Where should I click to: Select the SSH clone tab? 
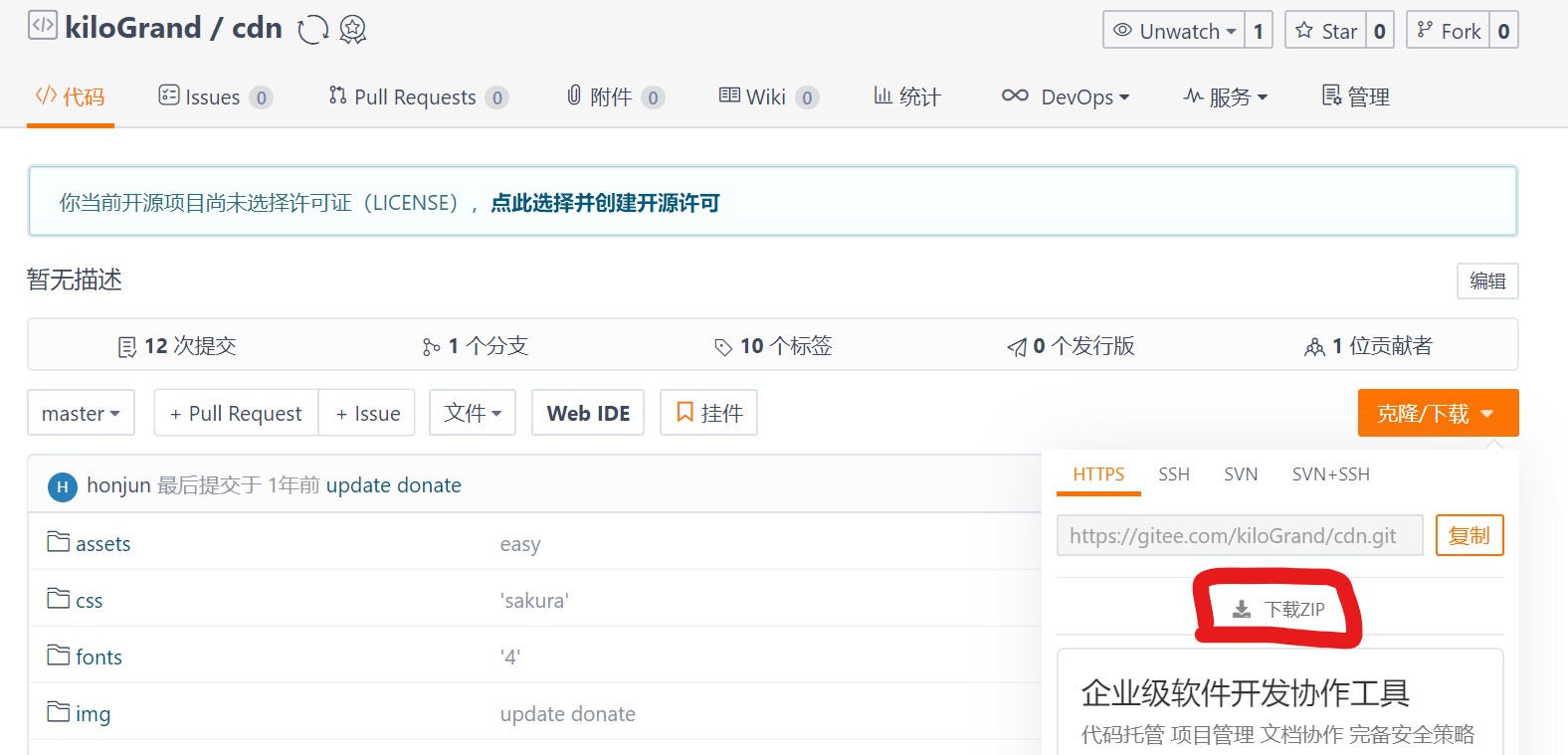(x=1174, y=474)
